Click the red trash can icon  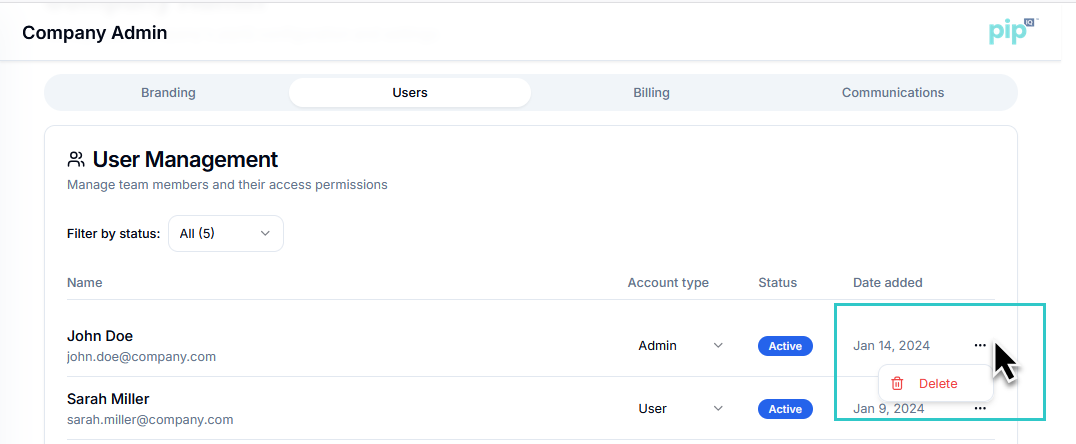(x=897, y=383)
